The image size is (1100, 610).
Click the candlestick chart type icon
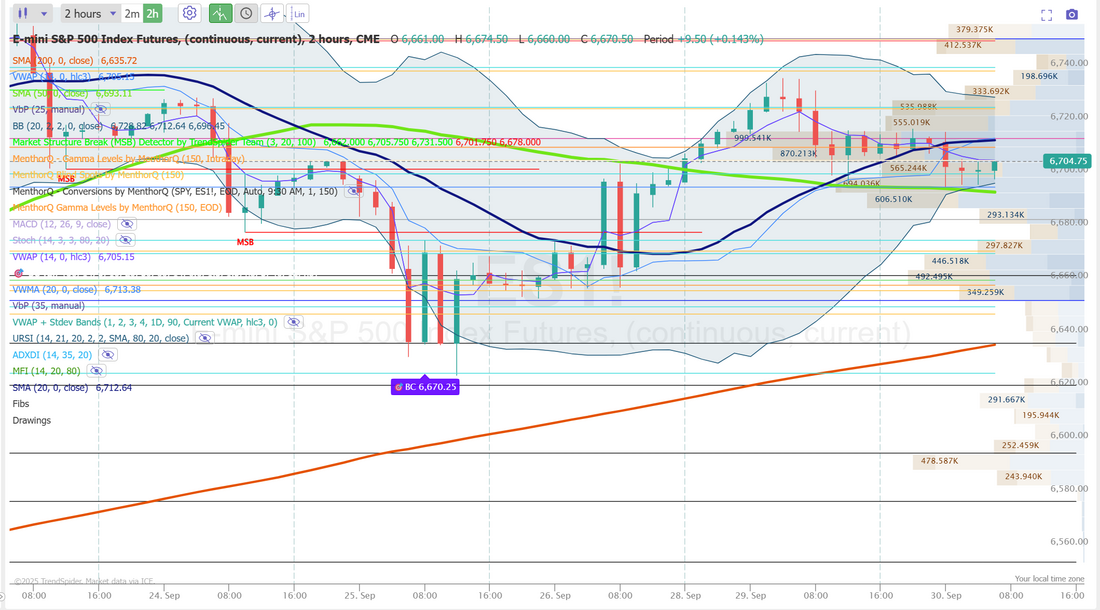click(22, 14)
